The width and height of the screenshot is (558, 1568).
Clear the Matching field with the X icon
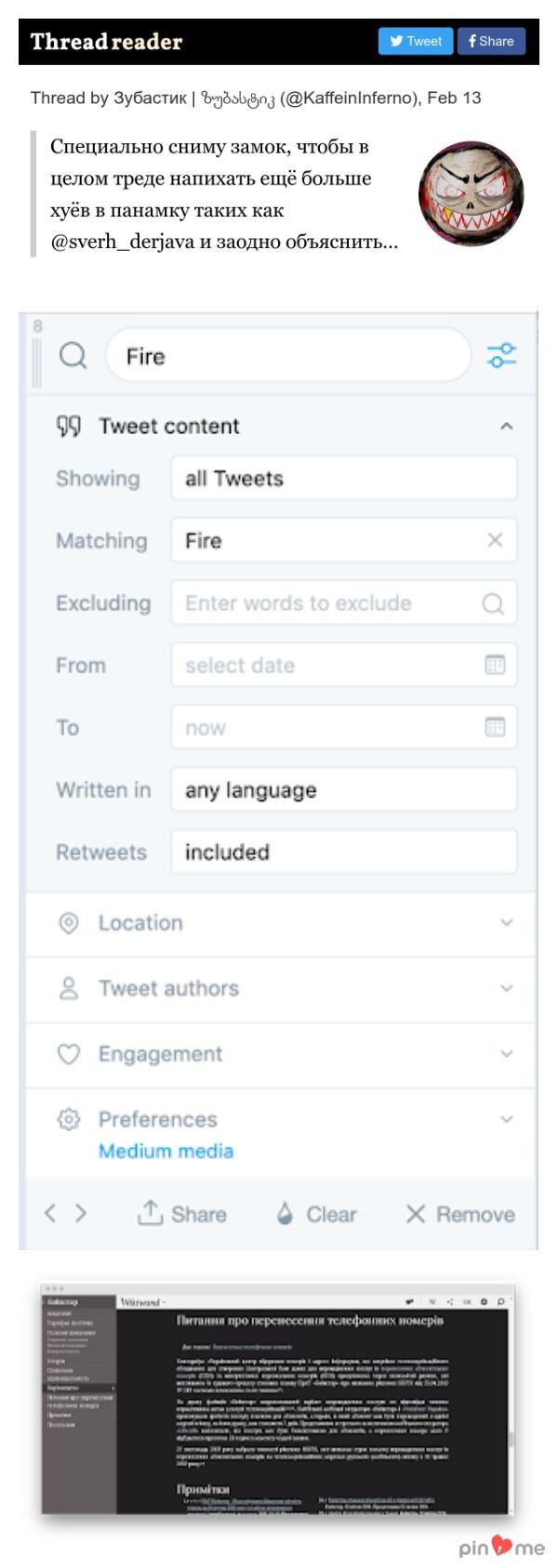(x=495, y=540)
